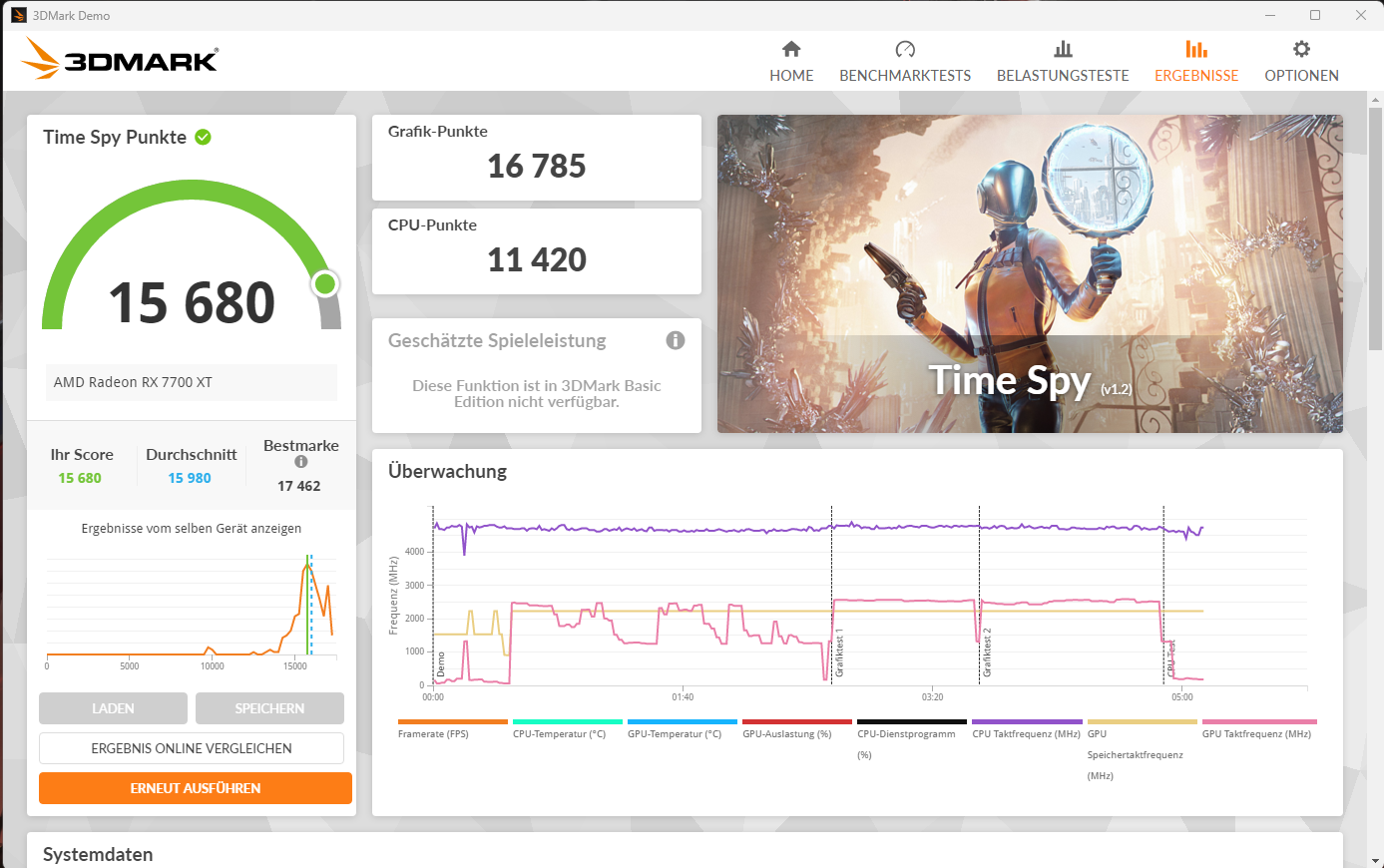The width and height of the screenshot is (1384, 868).
Task: Click 'Ergebnisse vom selben Gerät anzeigen' link
Action: tap(192, 529)
